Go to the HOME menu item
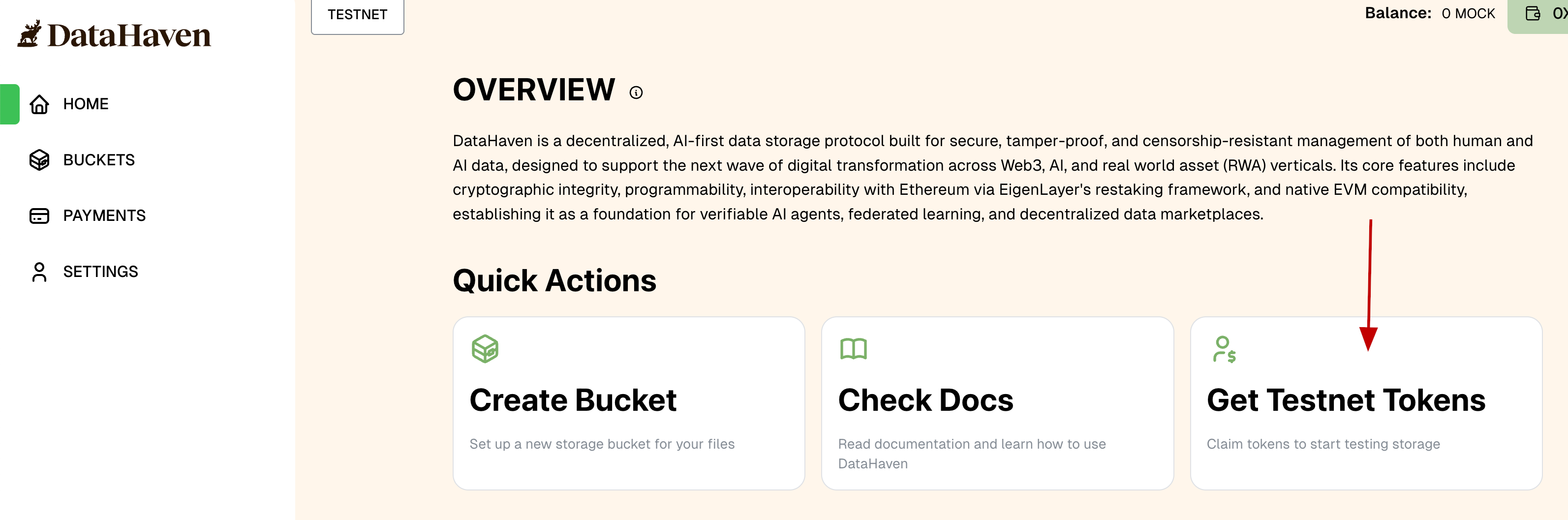1568x520 pixels. click(x=86, y=104)
